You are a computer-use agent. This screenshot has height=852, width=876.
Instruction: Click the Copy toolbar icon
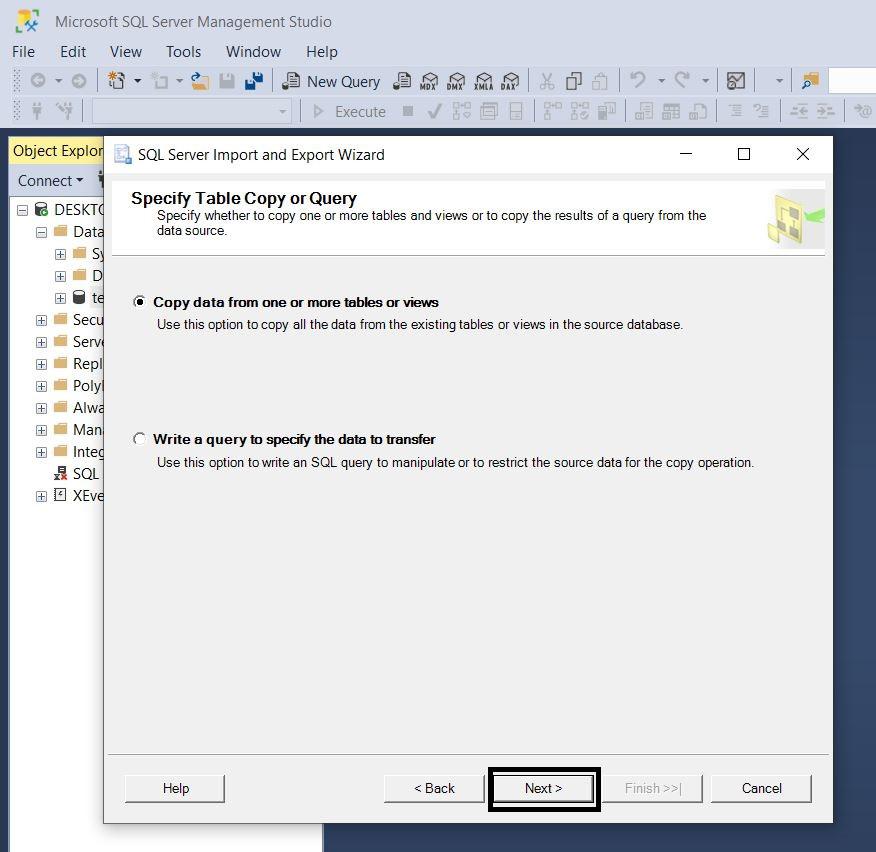[574, 82]
